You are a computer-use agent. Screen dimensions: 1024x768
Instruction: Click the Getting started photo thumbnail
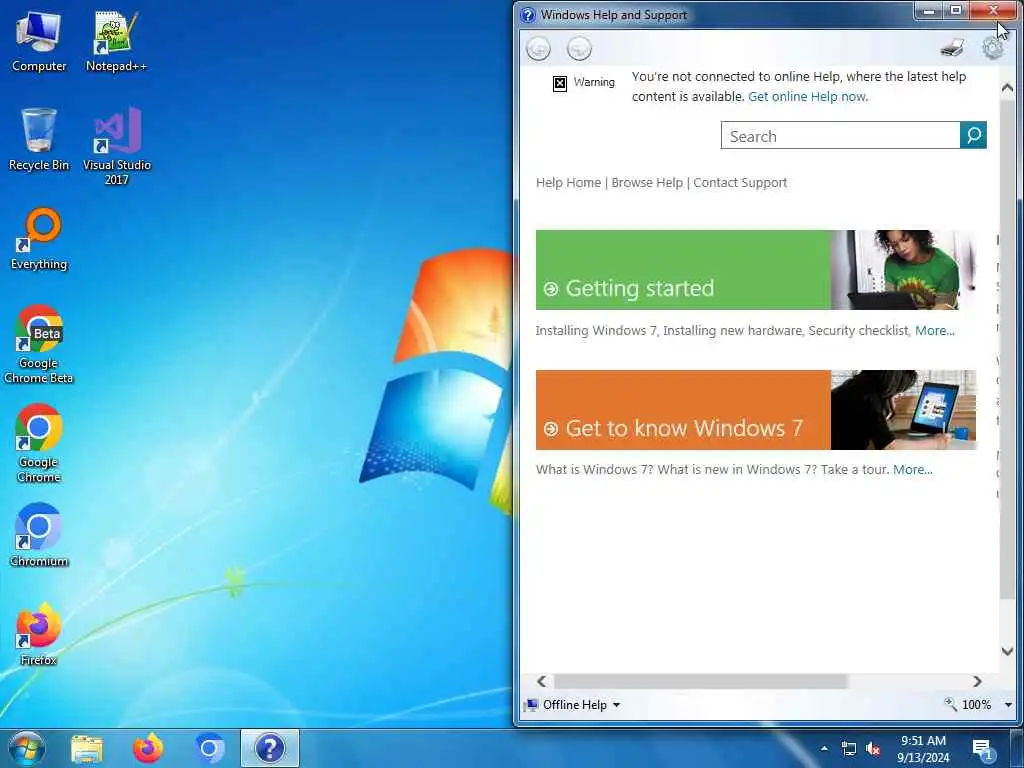pos(904,270)
